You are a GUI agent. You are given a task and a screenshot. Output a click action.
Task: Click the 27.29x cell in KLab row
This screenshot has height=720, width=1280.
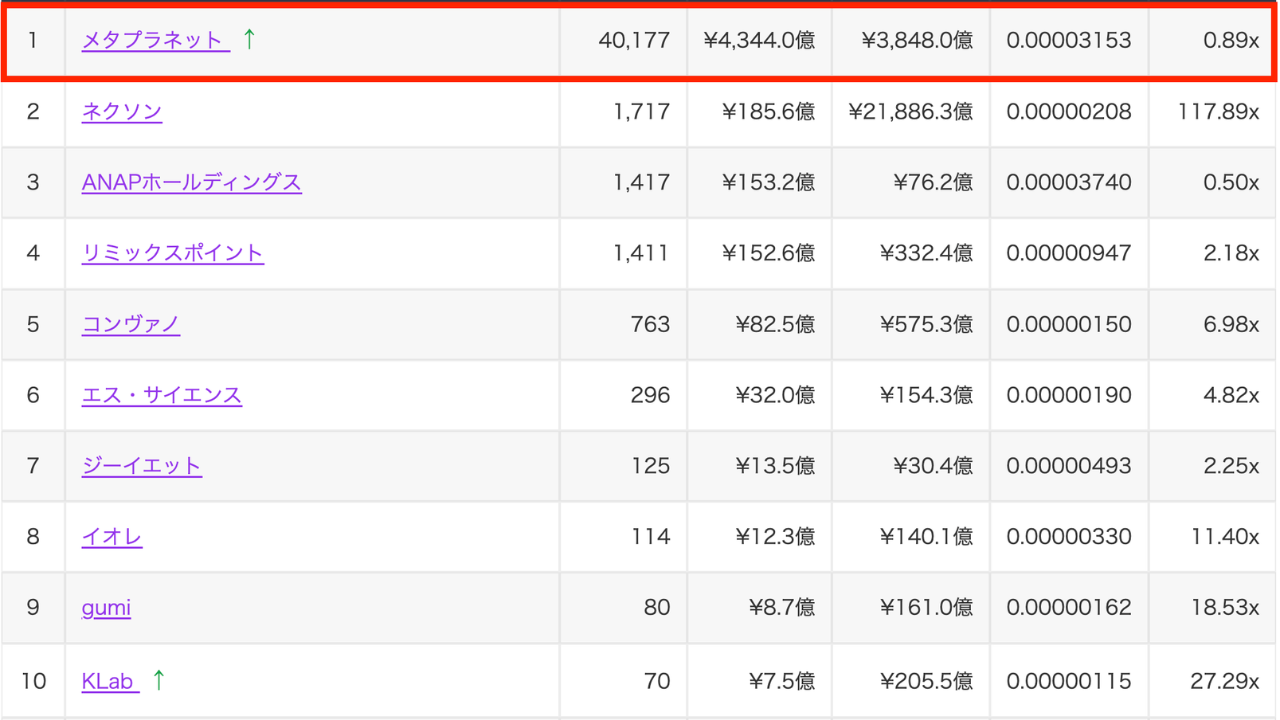tap(1224, 681)
